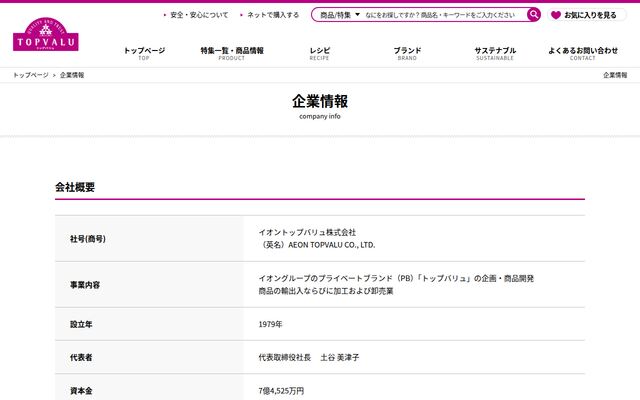Click the 資本金 row label
The height and width of the screenshot is (400, 640).
(x=81, y=391)
